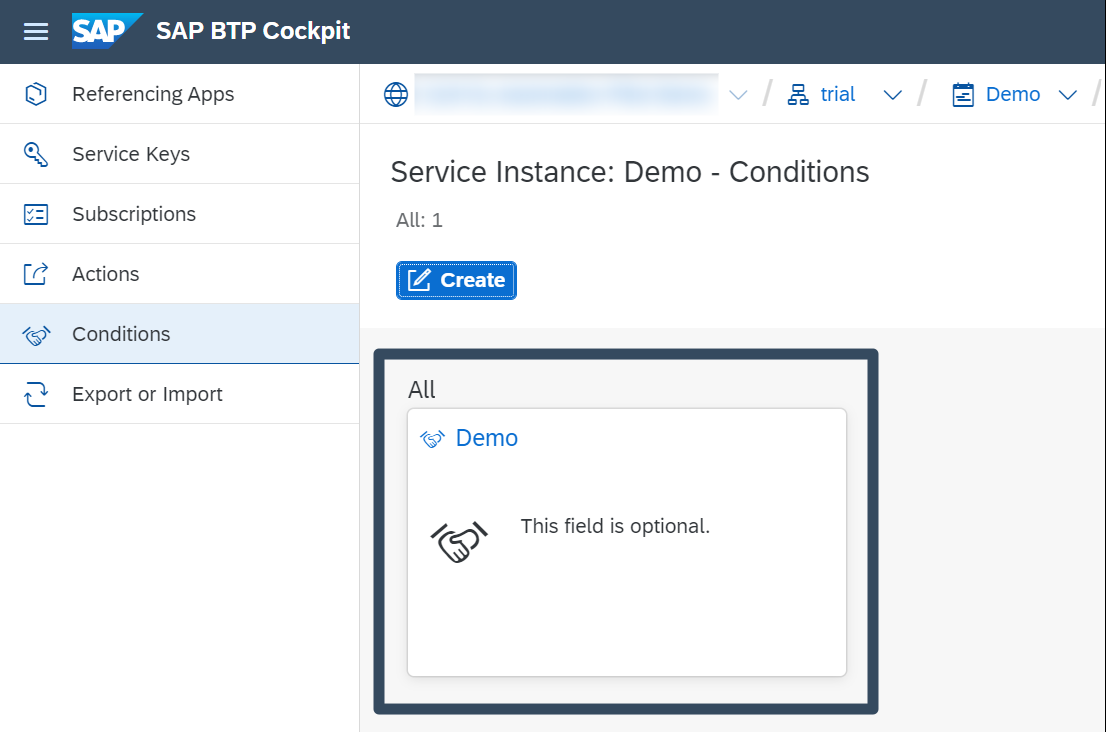Select Conditions in the sidebar

[x=179, y=334]
